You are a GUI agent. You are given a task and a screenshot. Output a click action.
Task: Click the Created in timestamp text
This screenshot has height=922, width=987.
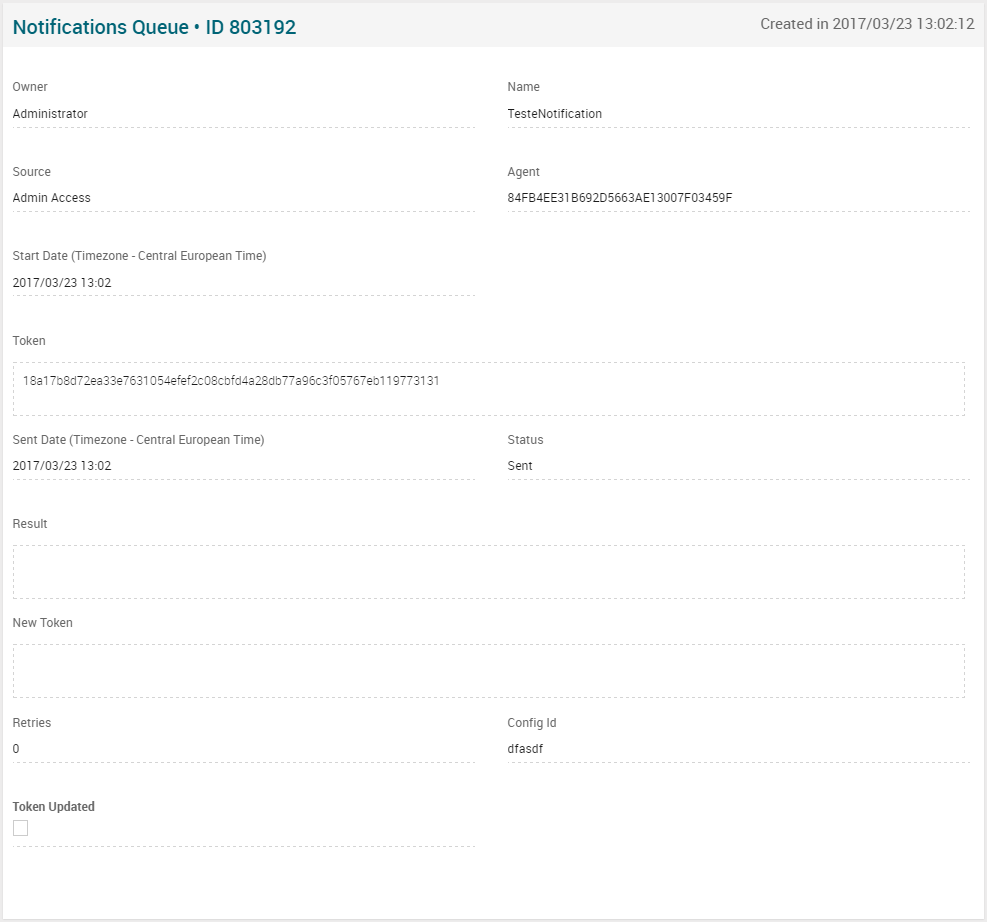click(x=867, y=24)
